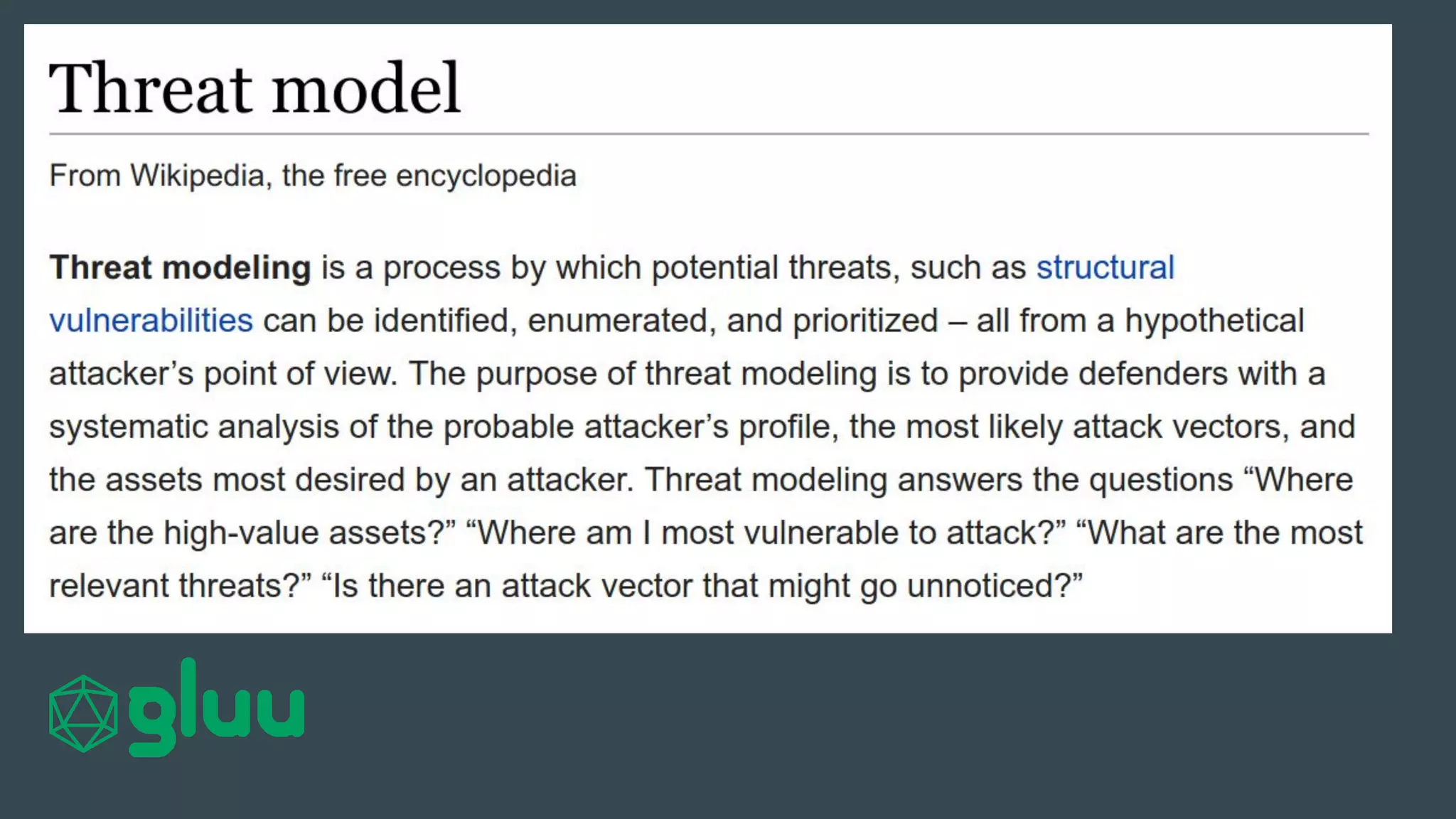Click the bold 'Threat modeling' term
The height and width of the screenshot is (819, 1456).
(180, 268)
